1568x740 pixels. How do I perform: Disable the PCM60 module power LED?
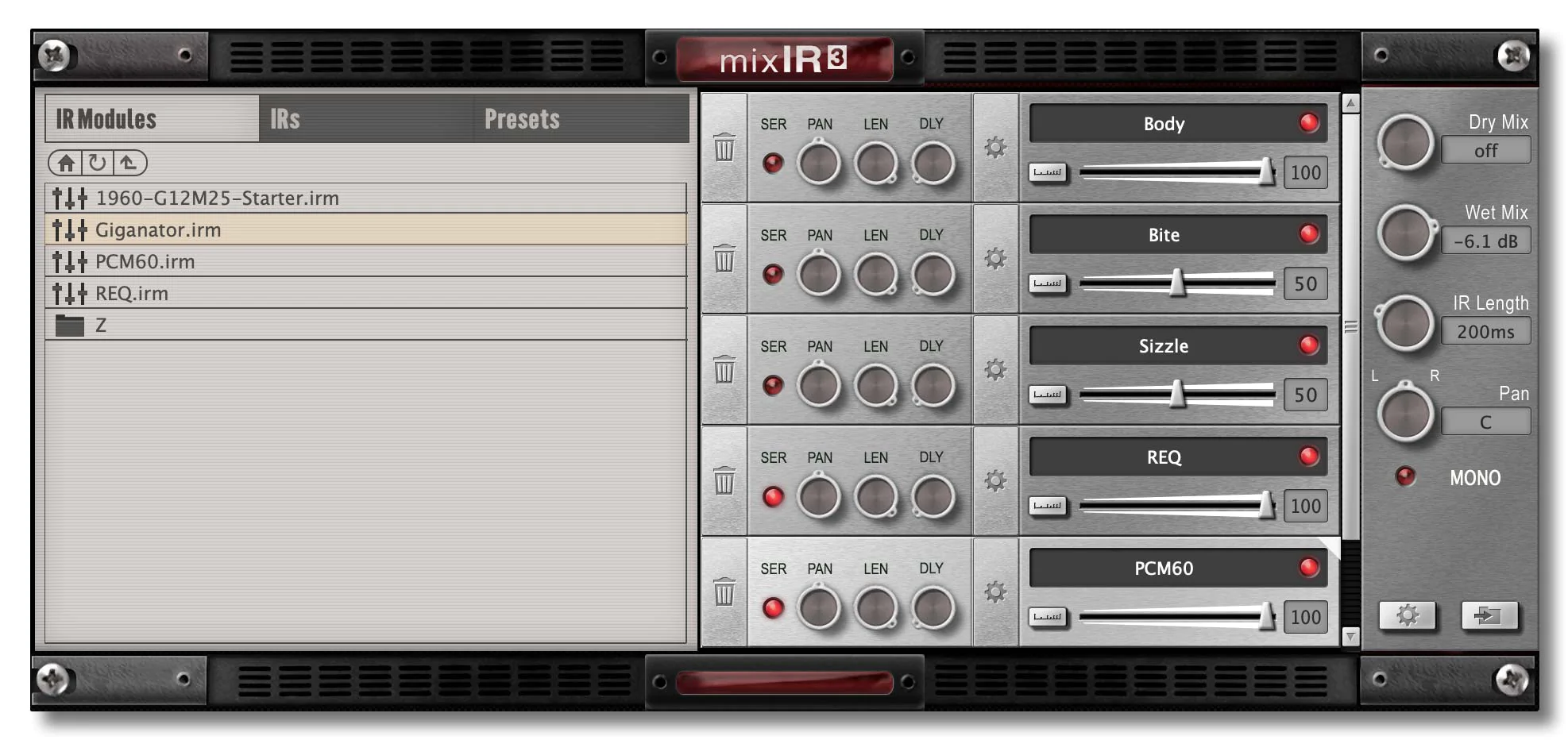click(1309, 568)
